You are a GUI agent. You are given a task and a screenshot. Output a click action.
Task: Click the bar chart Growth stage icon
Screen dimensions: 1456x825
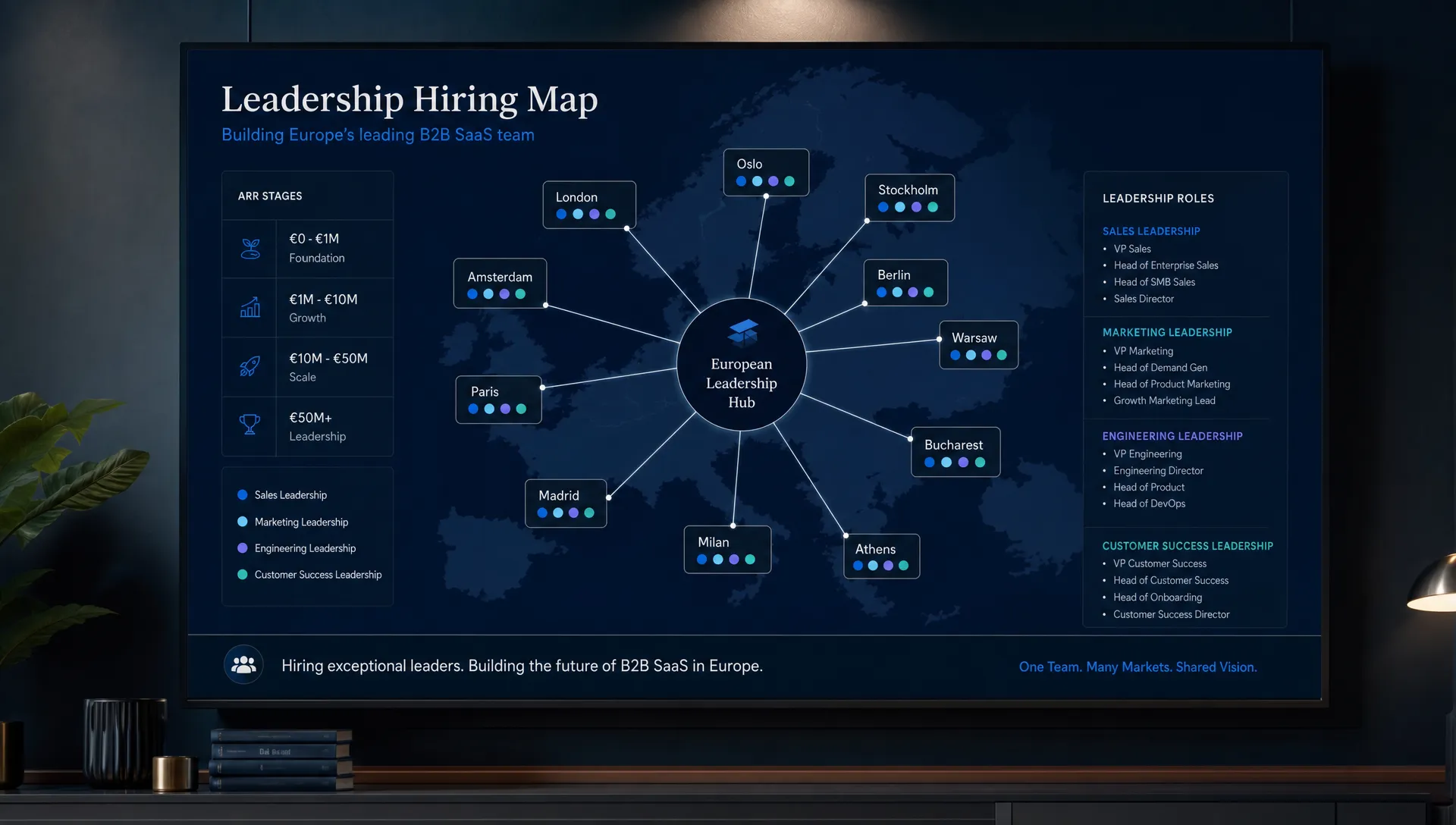tap(250, 307)
